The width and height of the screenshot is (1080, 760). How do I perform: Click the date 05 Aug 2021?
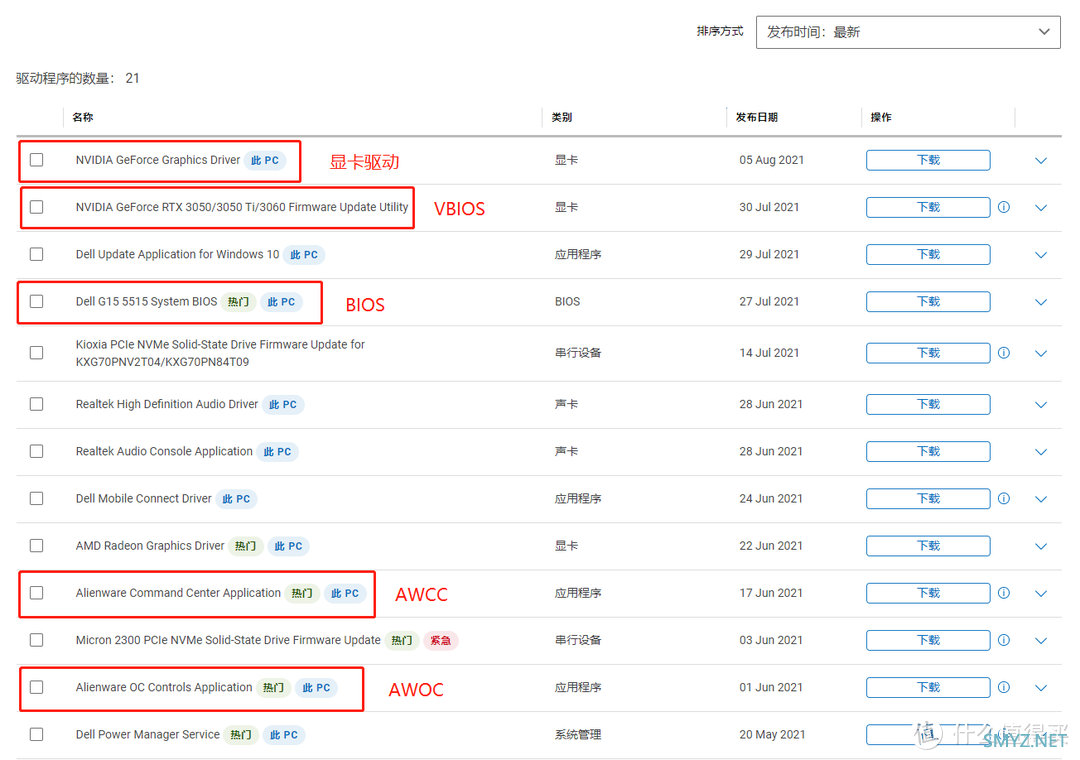[x=771, y=160]
